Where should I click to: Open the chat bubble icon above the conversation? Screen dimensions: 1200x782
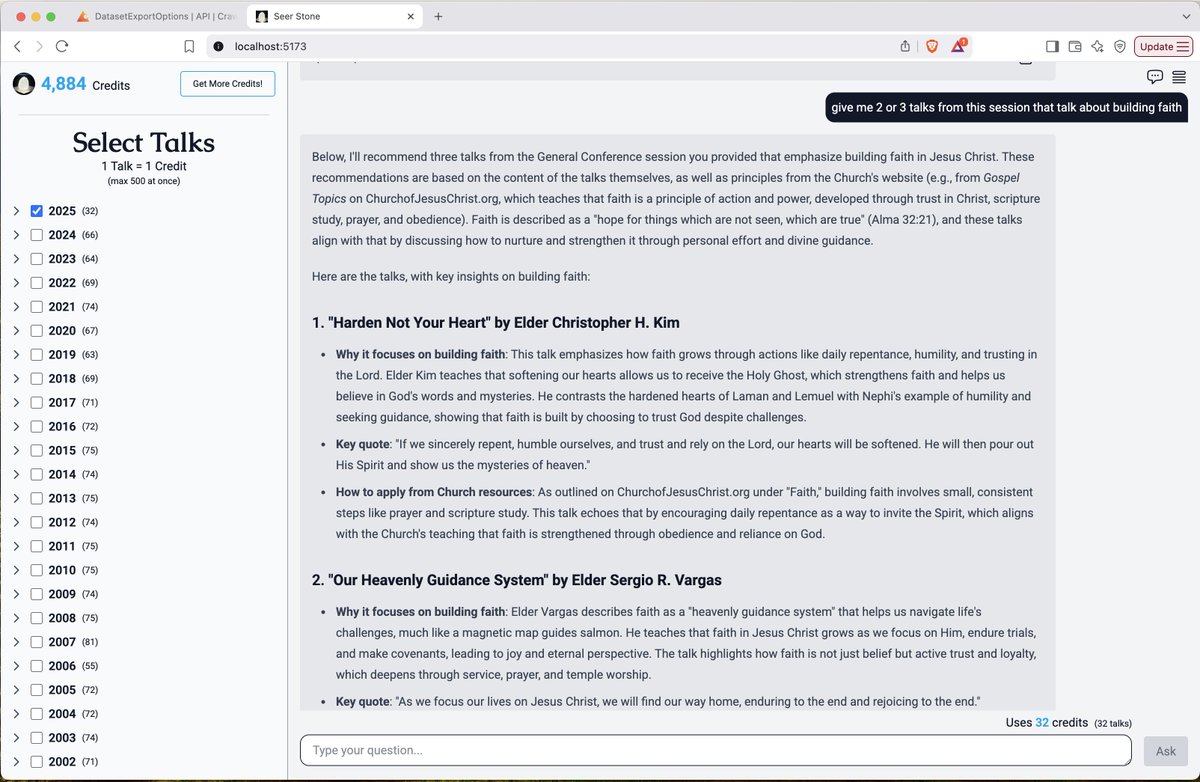(x=1155, y=77)
